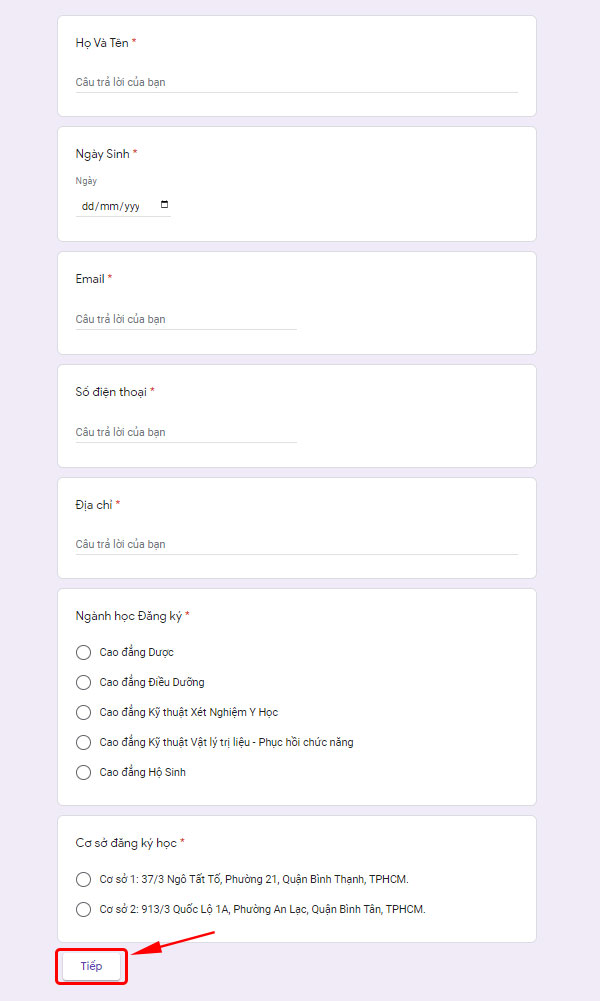Click the Ngày Sinh question label
This screenshot has height=1001, width=600.
point(102,153)
